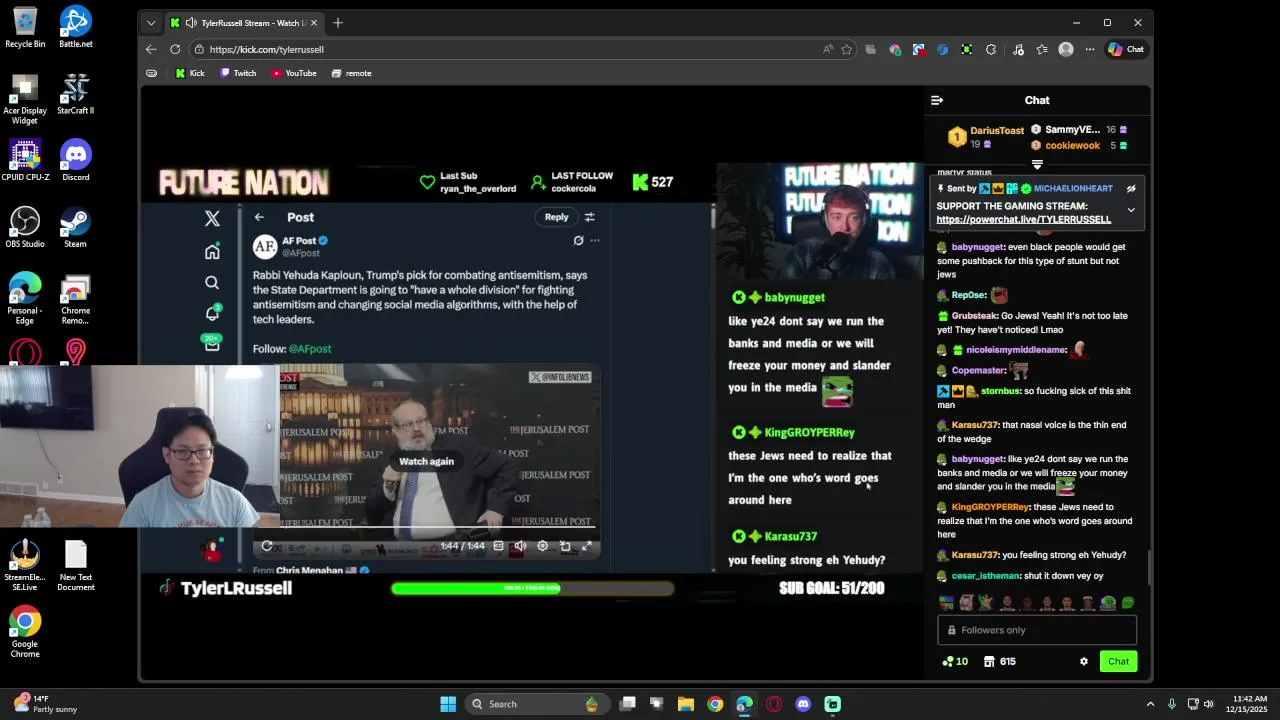Click the Followers only chat input field

[1037, 630]
